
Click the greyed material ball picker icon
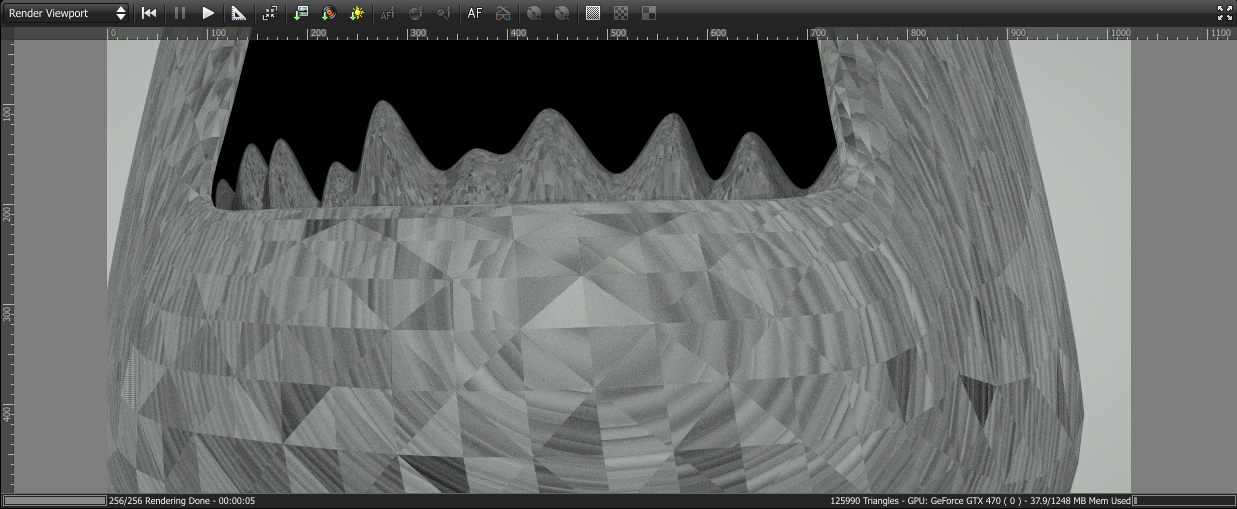pyautogui.click(x=416, y=13)
